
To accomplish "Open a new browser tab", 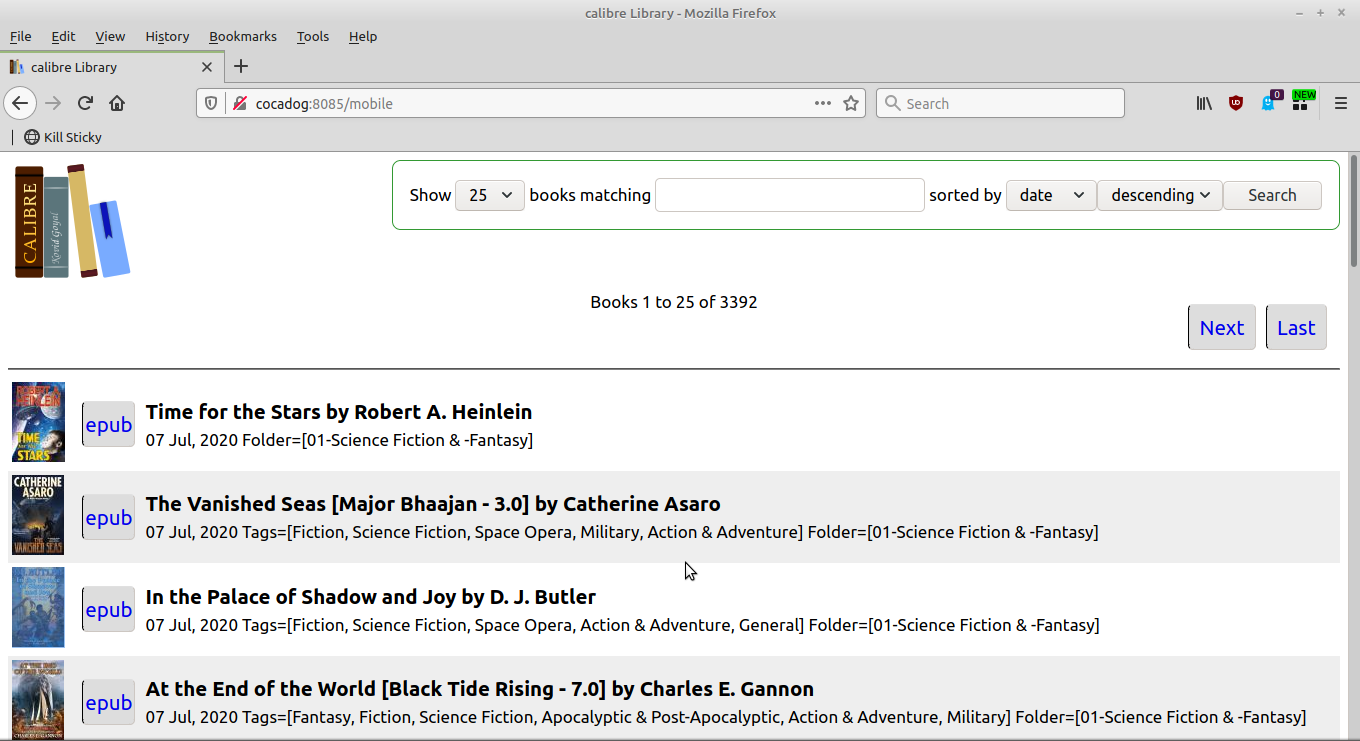I will (x=240, y=67).
